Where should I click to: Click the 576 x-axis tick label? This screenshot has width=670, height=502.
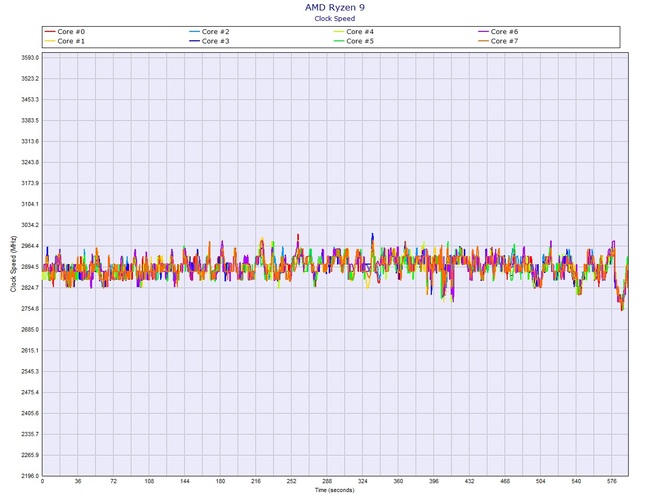tap(612, 481)
